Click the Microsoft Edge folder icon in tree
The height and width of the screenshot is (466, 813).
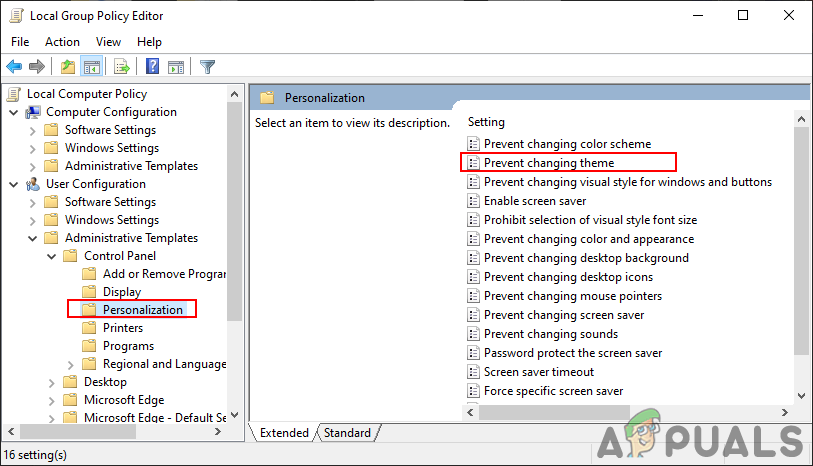pos(70,400)
